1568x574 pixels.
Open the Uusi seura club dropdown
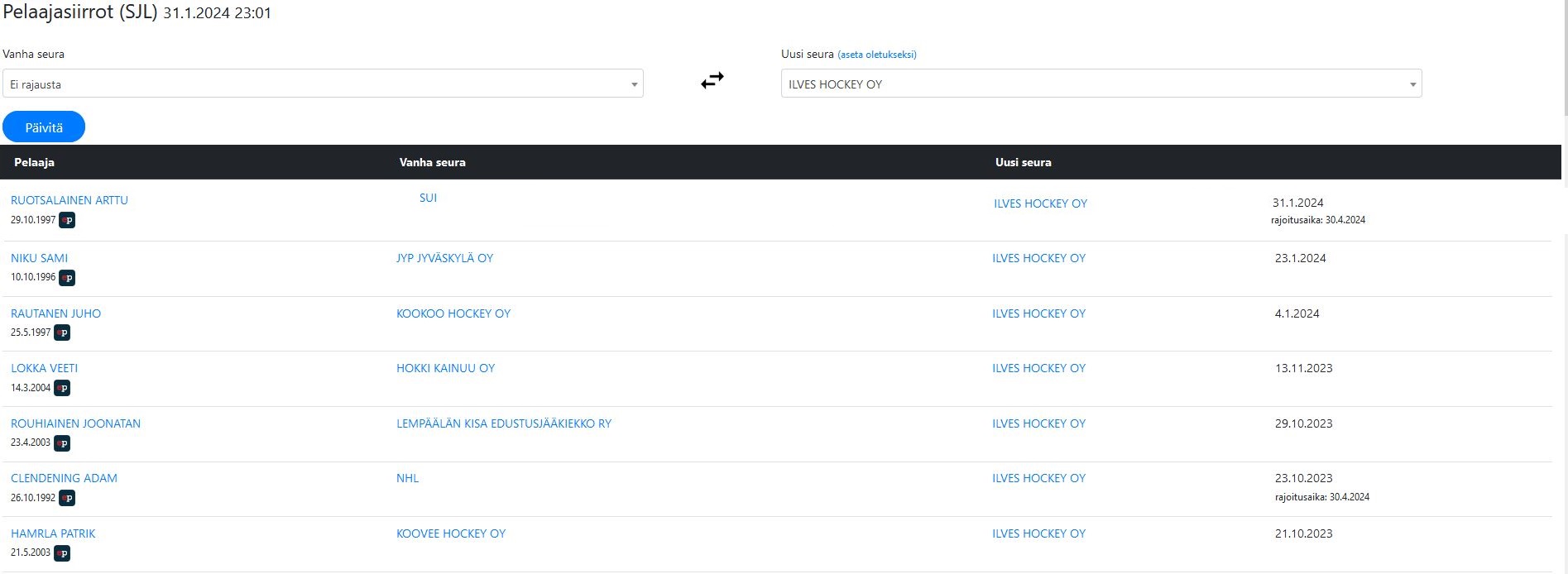click(x=1100, y=84)
